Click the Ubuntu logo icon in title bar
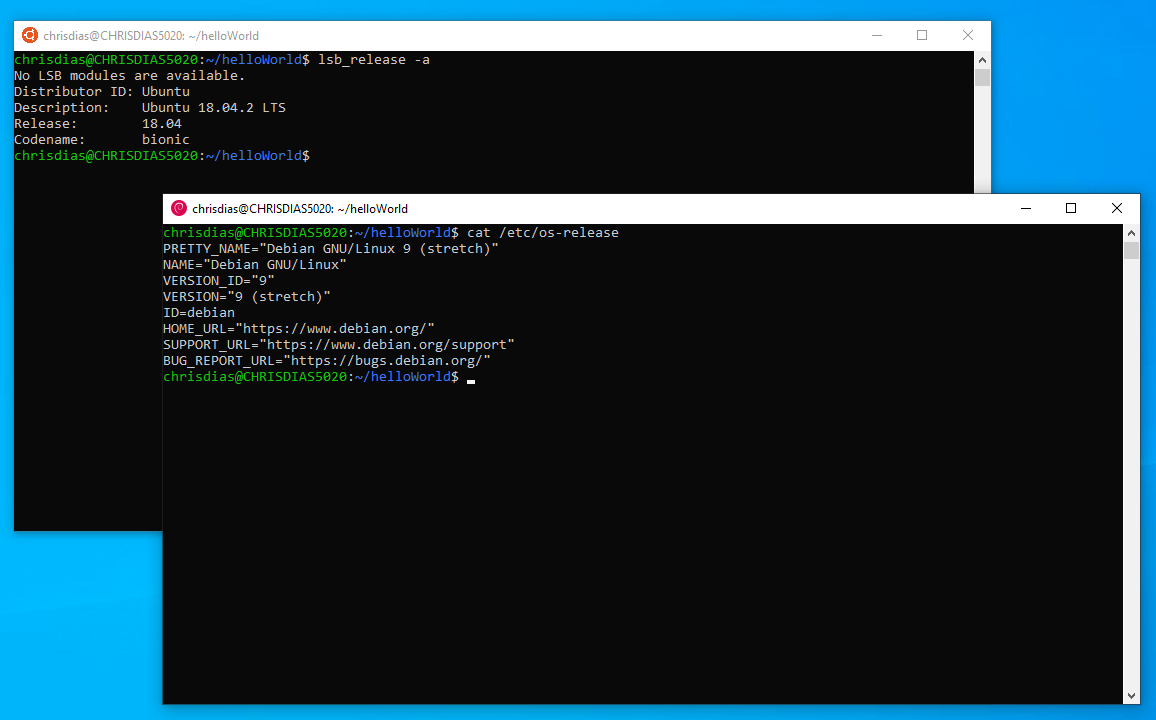1156x720 pixels. [30, 35]
